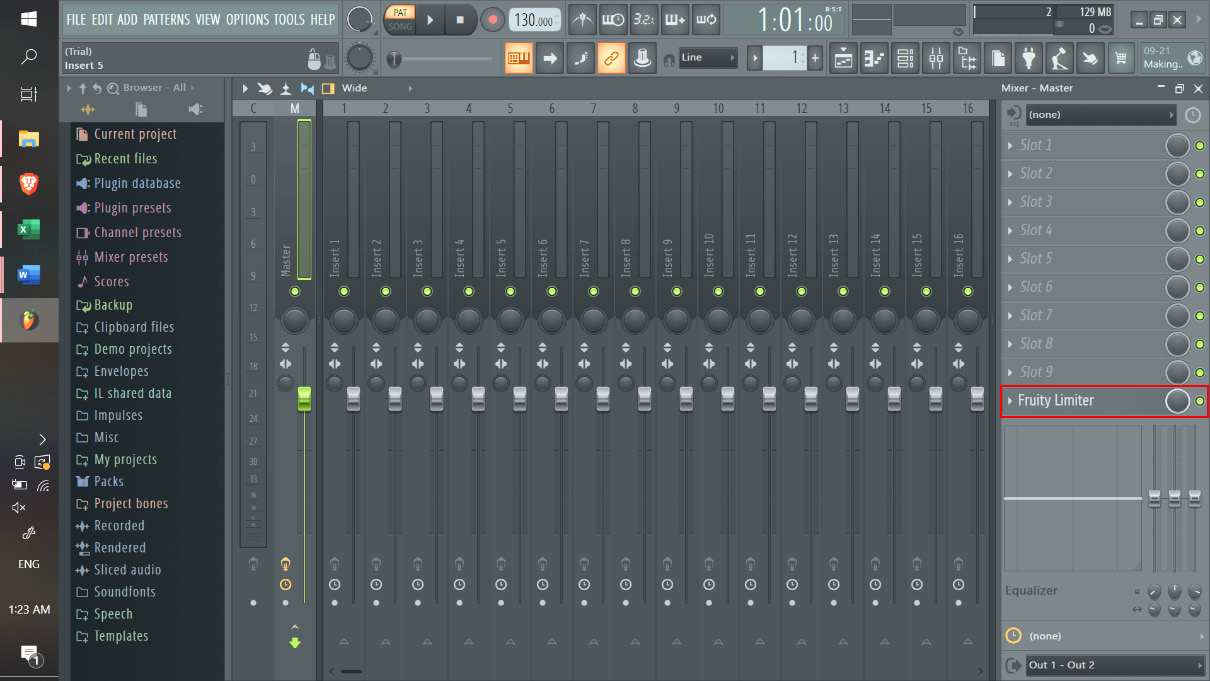Click the record button in the transport bar
This screenshot has width=1210, height=681.
[492, 19]
